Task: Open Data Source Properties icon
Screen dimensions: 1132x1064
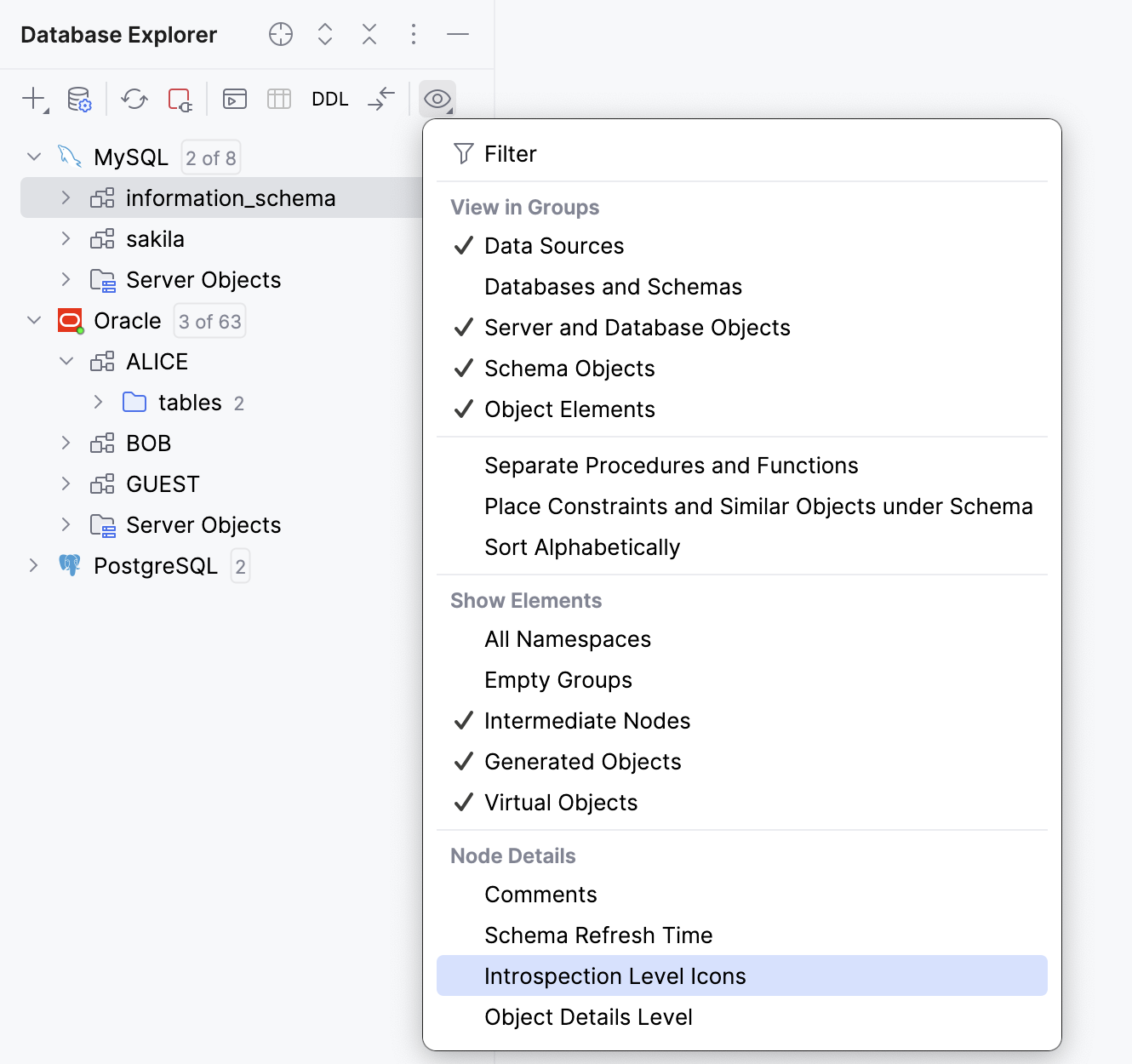Action: [x=79, y=99]
